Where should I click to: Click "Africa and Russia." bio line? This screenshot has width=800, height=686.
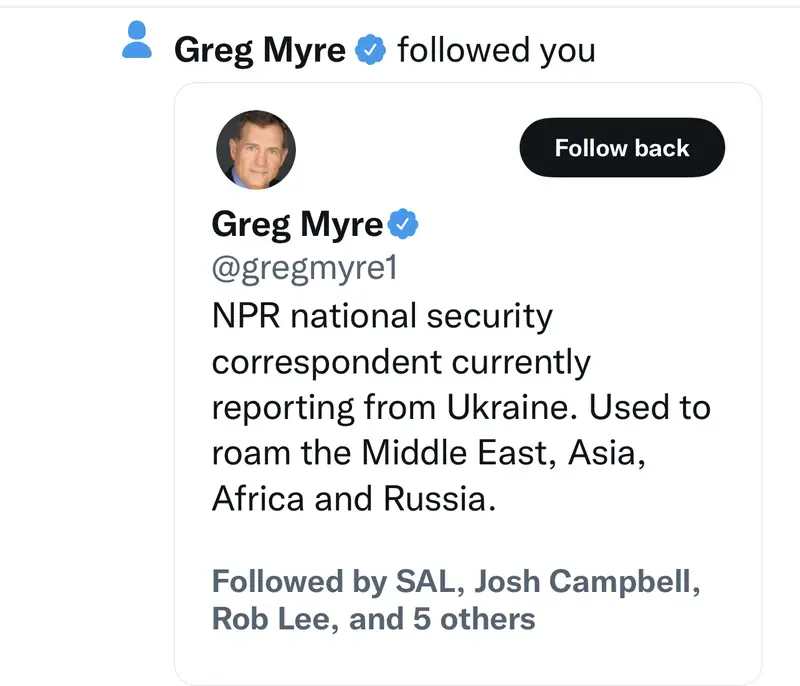[x=354, y=498]
